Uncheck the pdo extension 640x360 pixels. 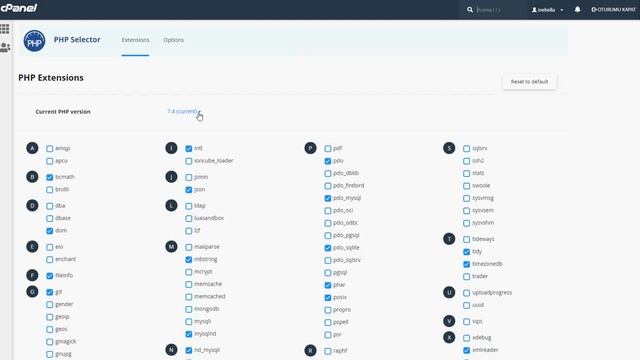click(328, 161)
